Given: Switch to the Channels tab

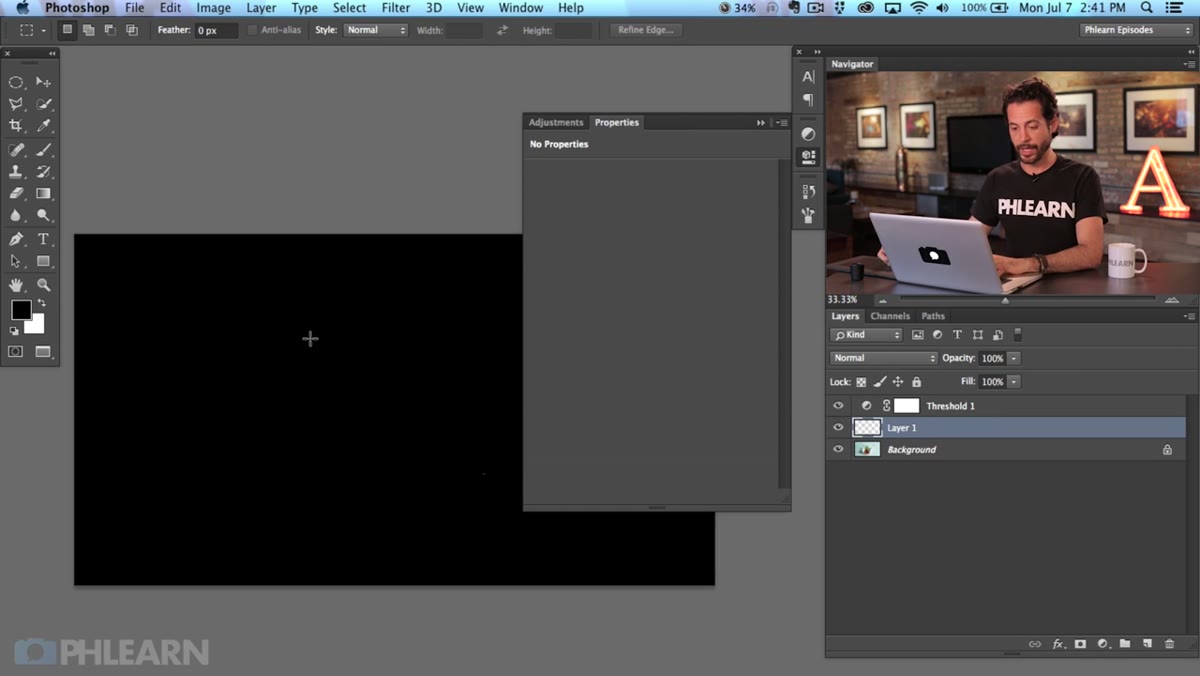Looking at the screenshot, I should pyautogui.click(x=890, y=316).
